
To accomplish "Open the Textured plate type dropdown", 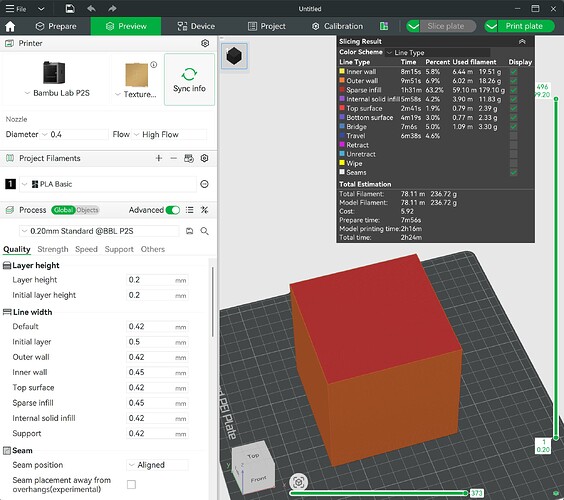I will tap(118, 94).
